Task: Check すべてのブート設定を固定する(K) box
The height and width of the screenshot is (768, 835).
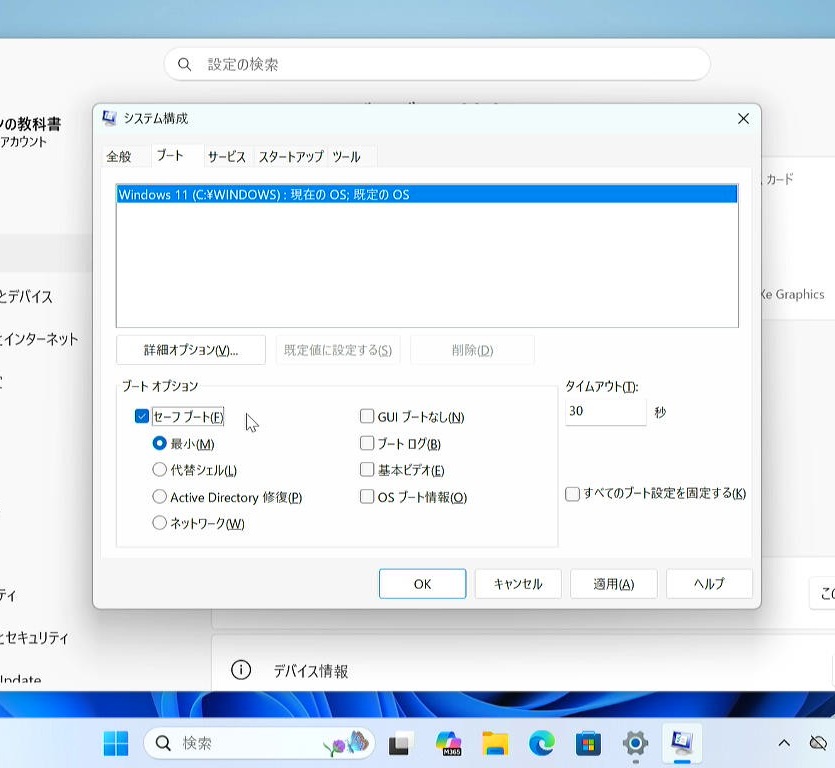Action: (x=572, y=494)
